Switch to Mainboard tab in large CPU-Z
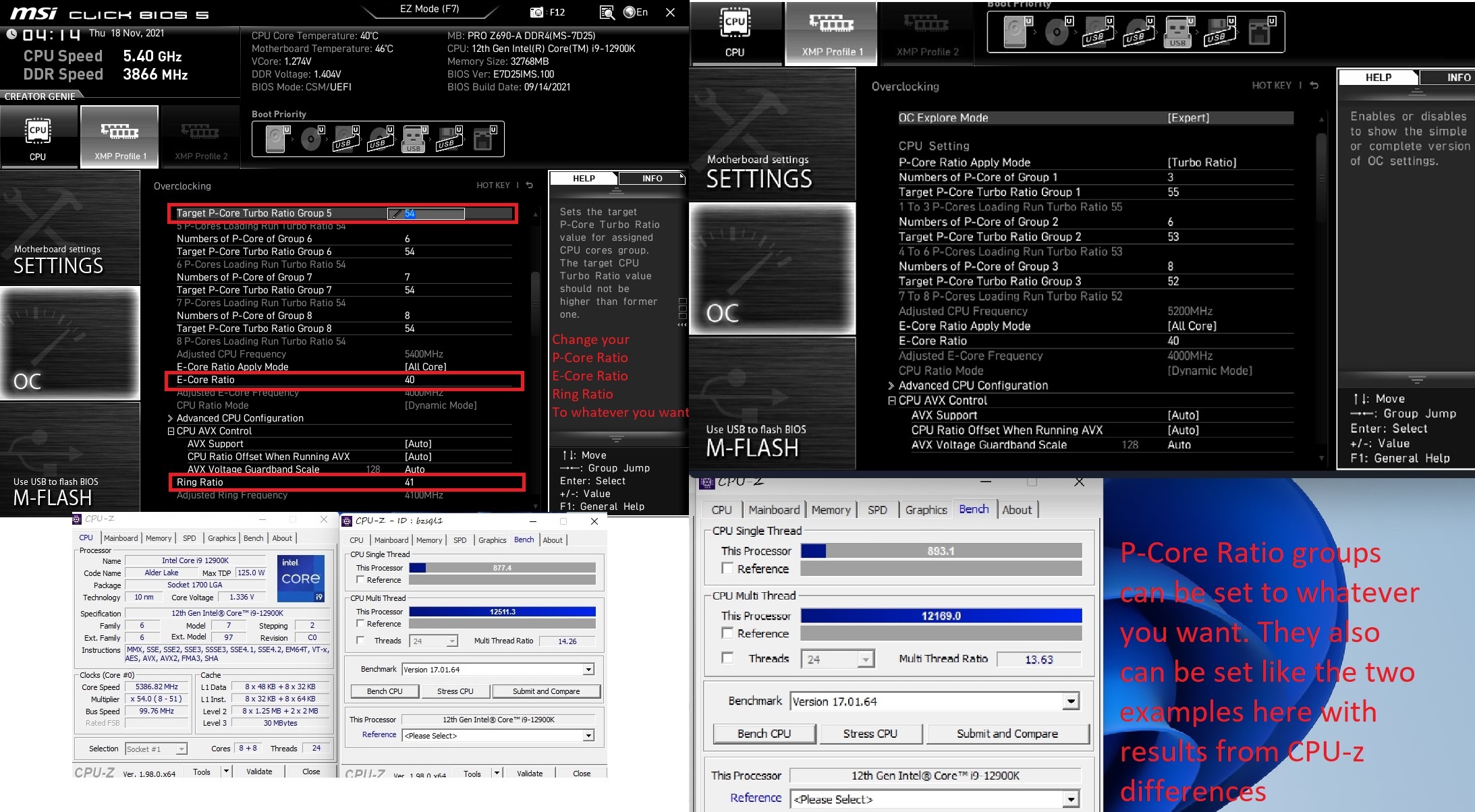Viewport: 1475px width, 812px height. pos(774,511)
